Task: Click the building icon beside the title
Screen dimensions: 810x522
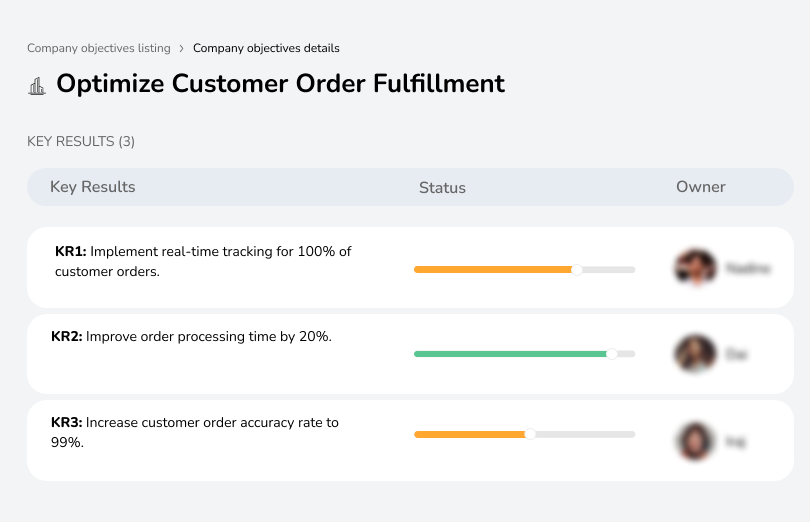Action: (37, 86)
